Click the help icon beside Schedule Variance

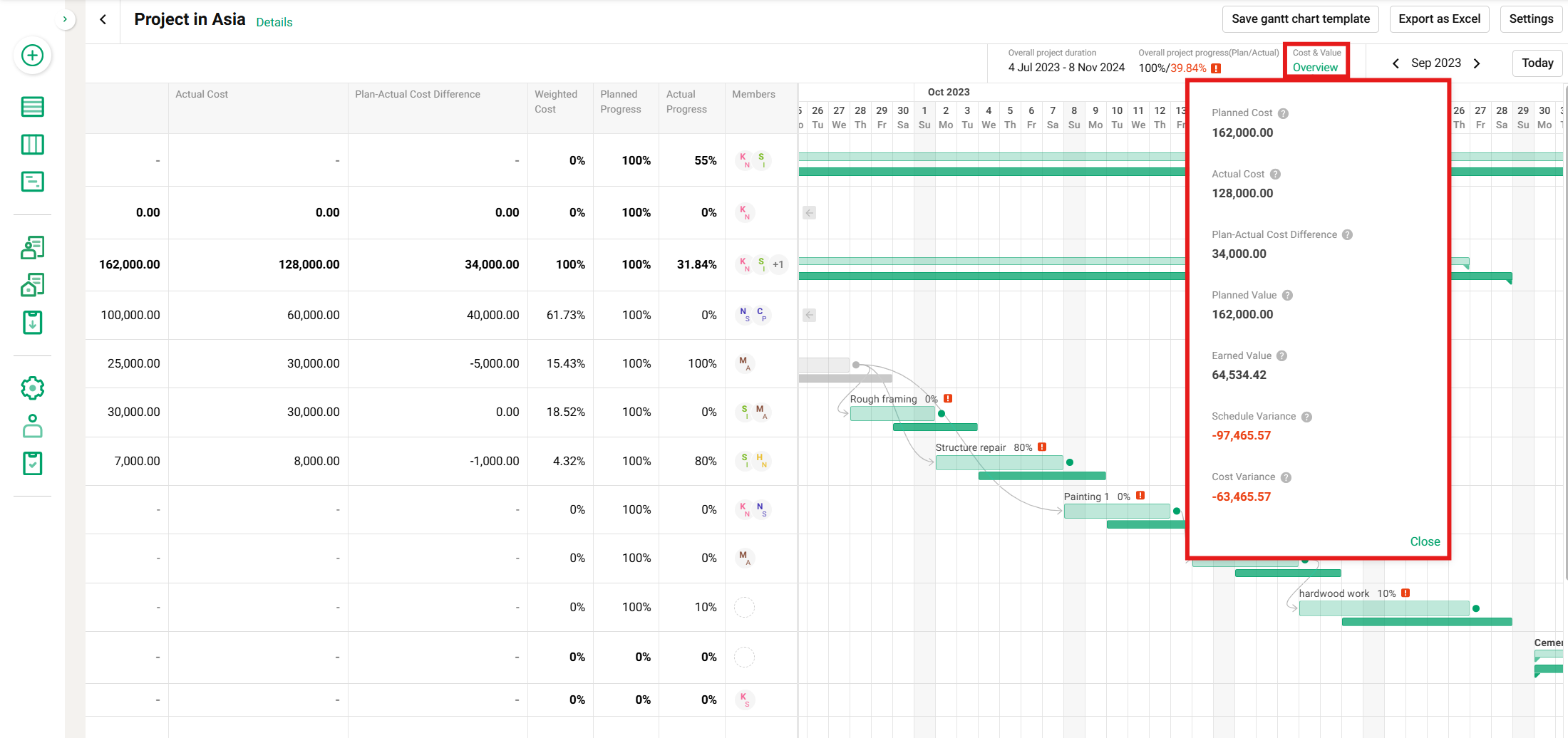pyautogui.click(x=1306, y=417)
